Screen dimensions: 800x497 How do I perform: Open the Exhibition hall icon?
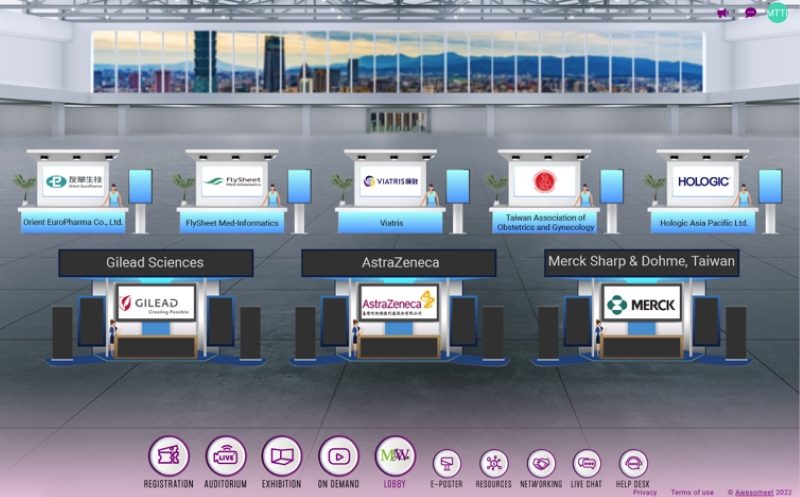click(x=282, y=456)
